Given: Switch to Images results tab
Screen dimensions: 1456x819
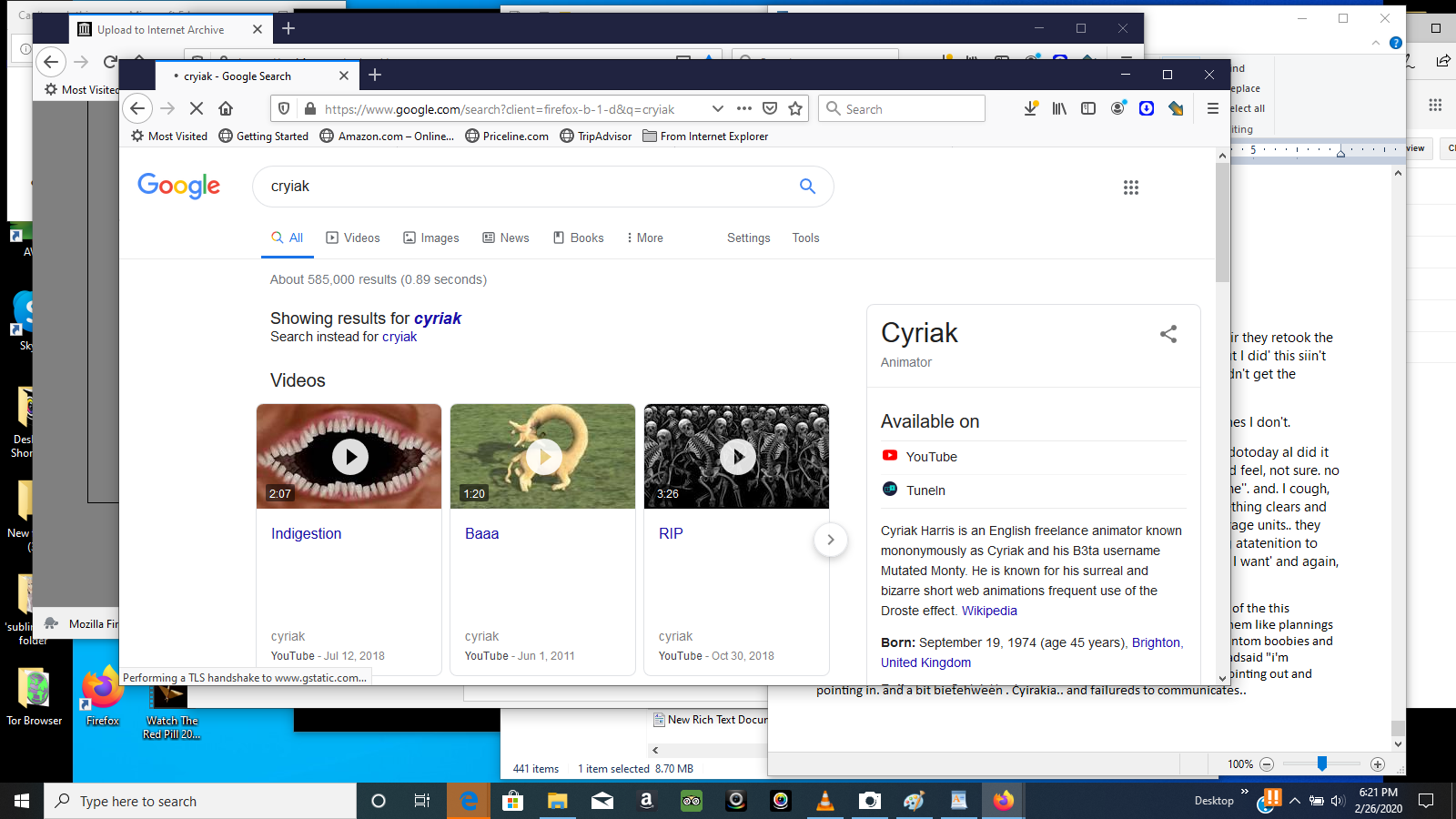Looking at the screenshot, I should tap(431, 238).
